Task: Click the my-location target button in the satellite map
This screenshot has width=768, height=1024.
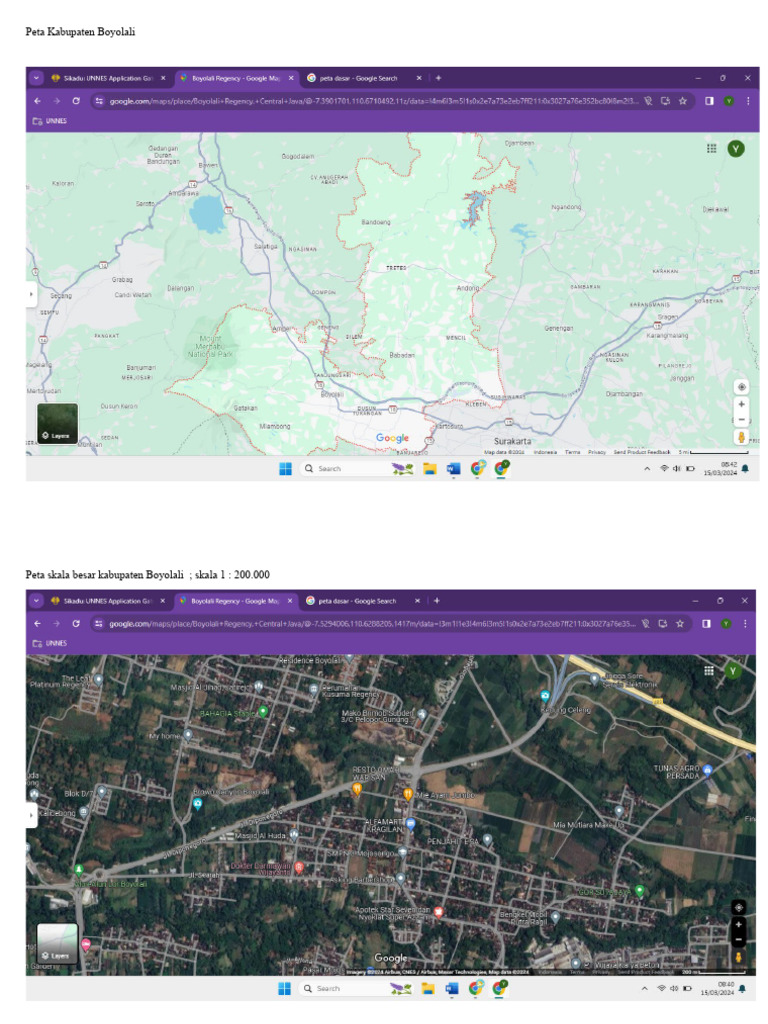Action: coord(739,907)
